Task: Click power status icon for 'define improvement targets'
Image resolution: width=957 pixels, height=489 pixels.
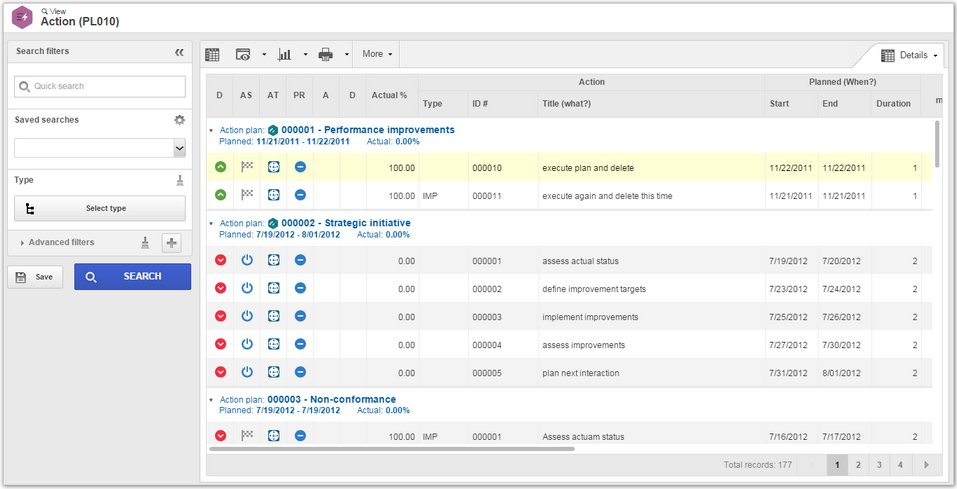Action: click(x=247, y=288)
